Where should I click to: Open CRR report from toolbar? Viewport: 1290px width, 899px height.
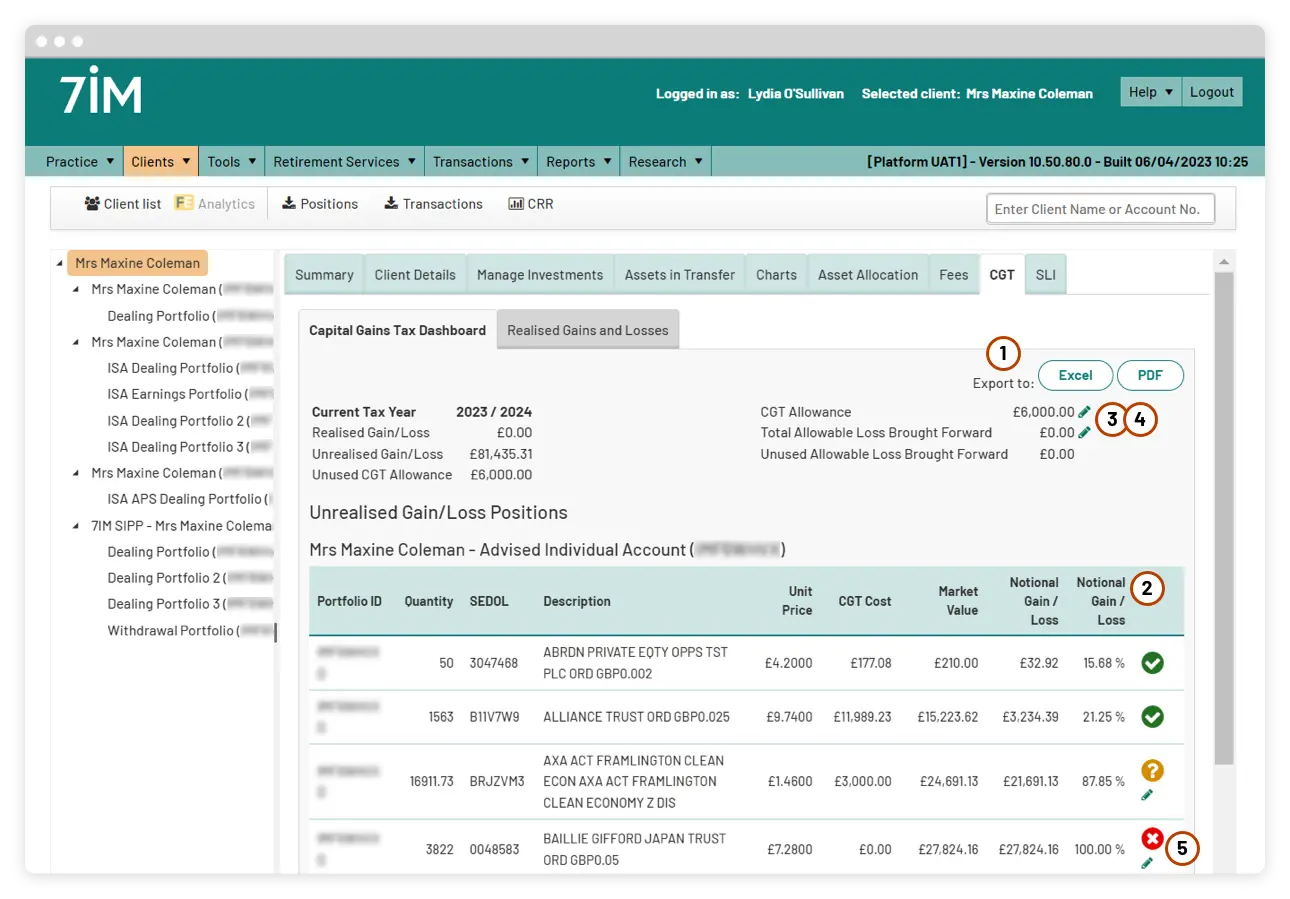tap(531, 204)
